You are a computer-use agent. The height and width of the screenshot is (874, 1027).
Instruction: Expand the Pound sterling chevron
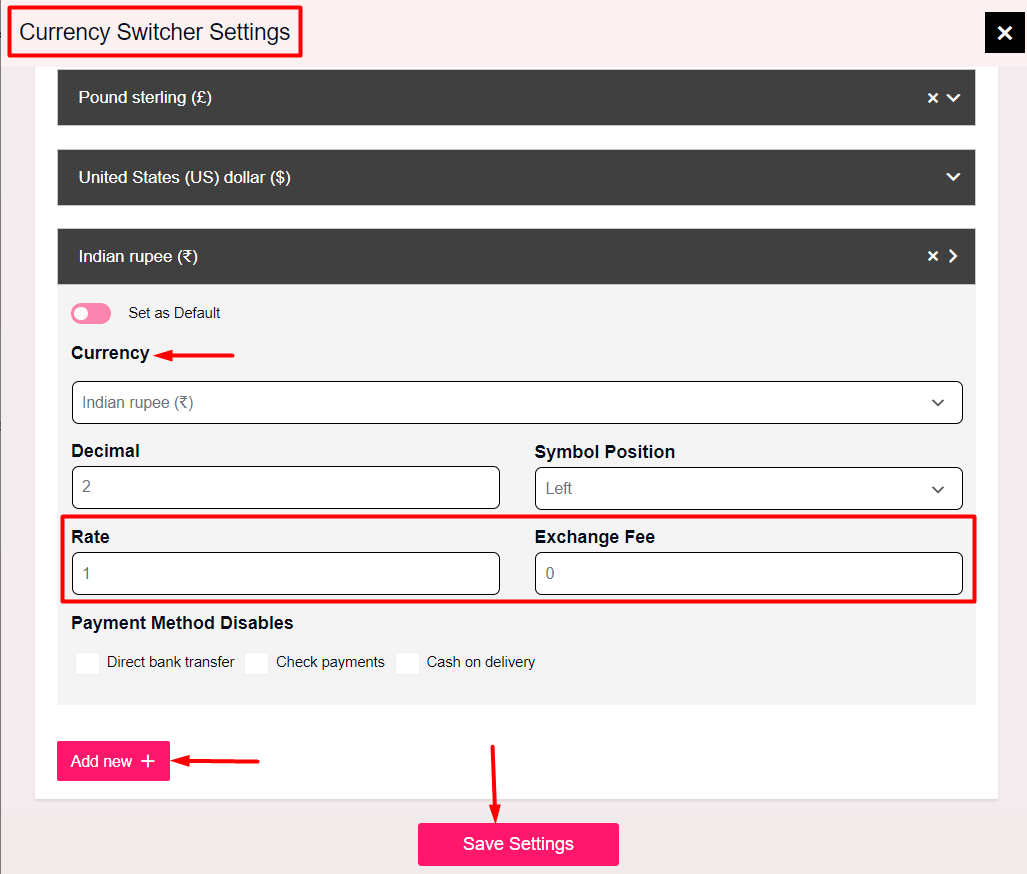pyautogui.click(x=953, y=98)
